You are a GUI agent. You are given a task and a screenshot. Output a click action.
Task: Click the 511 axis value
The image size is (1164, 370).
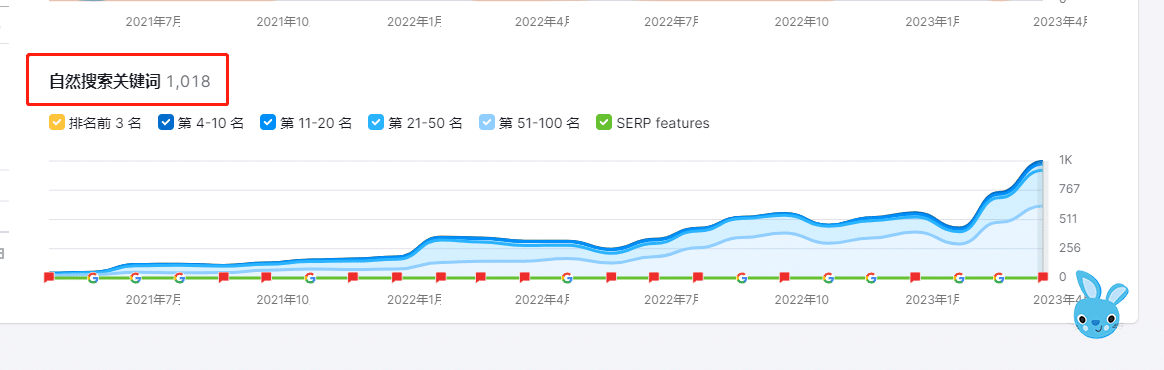(1069, 218)
